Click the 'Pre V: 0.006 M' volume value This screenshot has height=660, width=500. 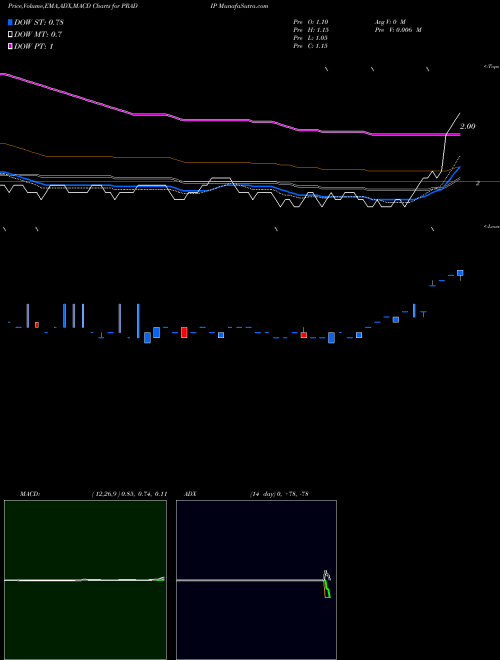[x=398, y=30]
